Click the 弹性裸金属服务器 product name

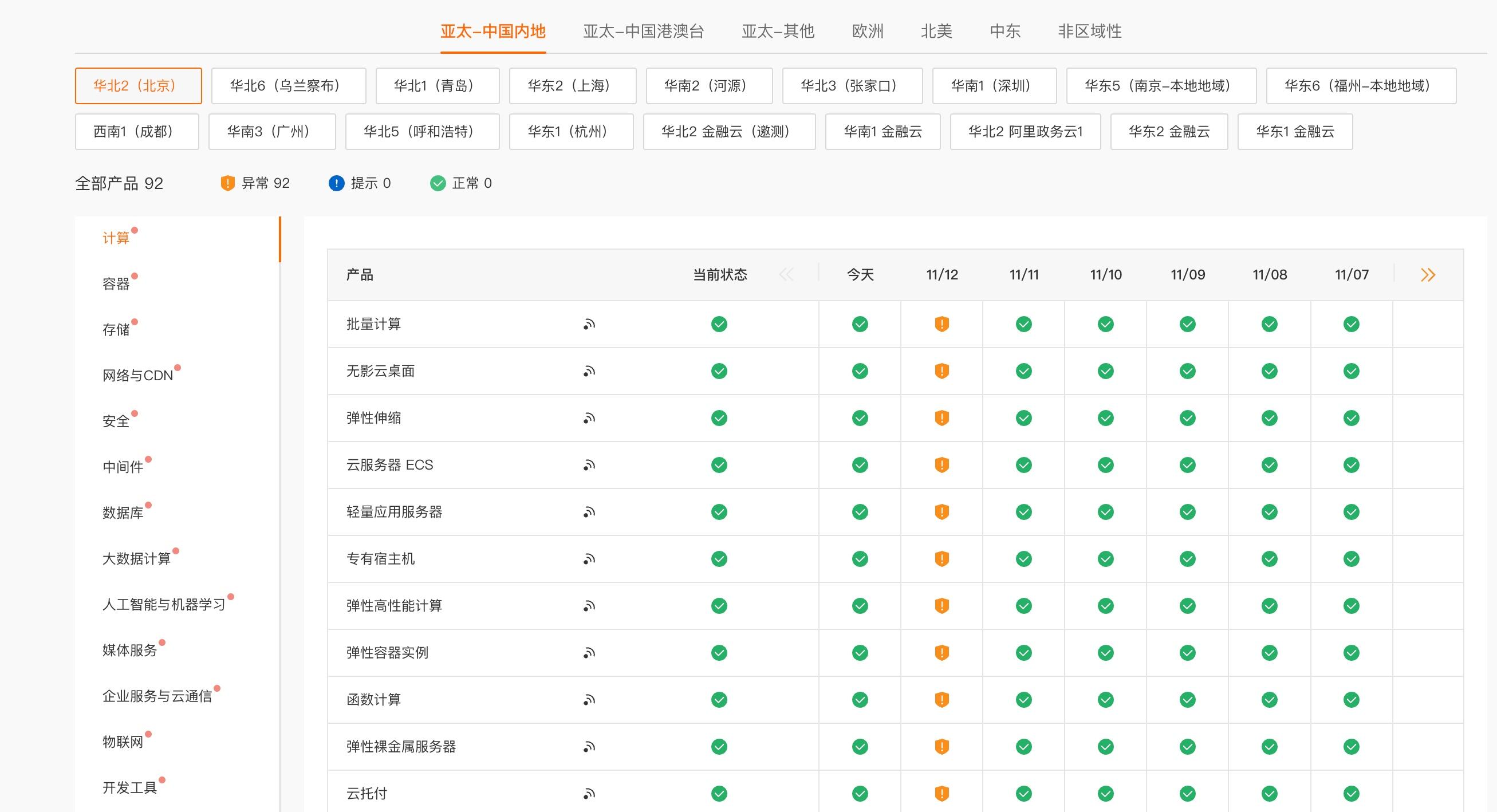(x=401, y=747)
